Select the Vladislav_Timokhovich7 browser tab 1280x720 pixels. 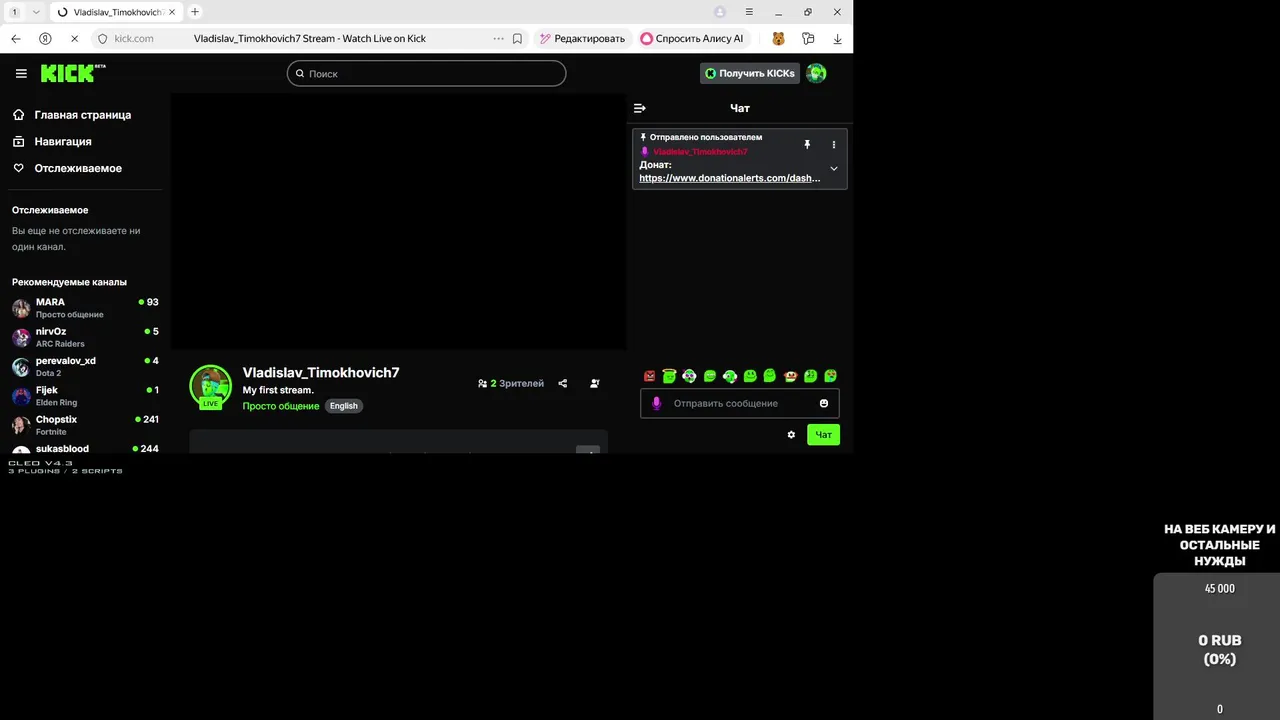tap(115, 12)
